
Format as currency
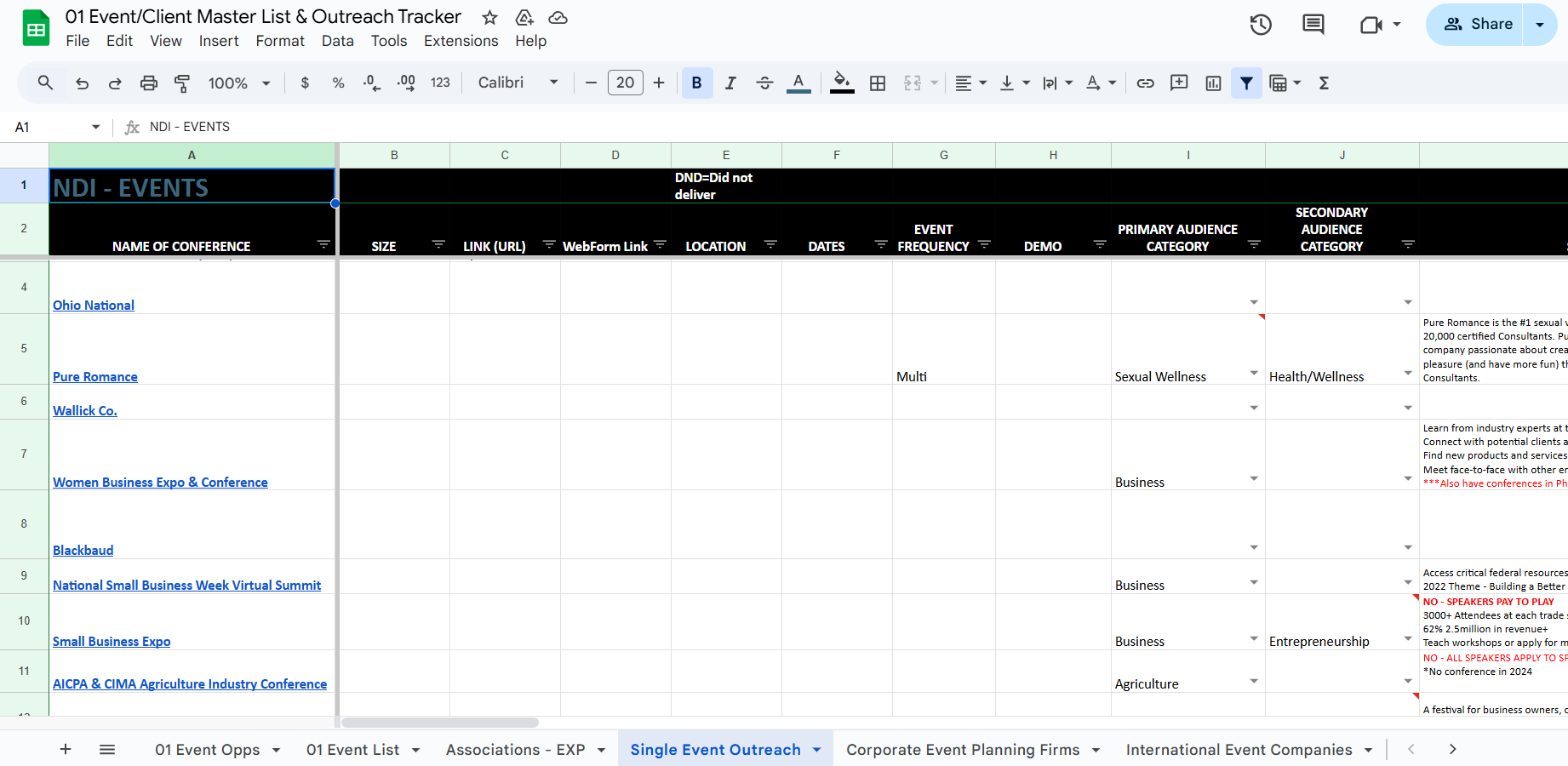click(305, 83)
